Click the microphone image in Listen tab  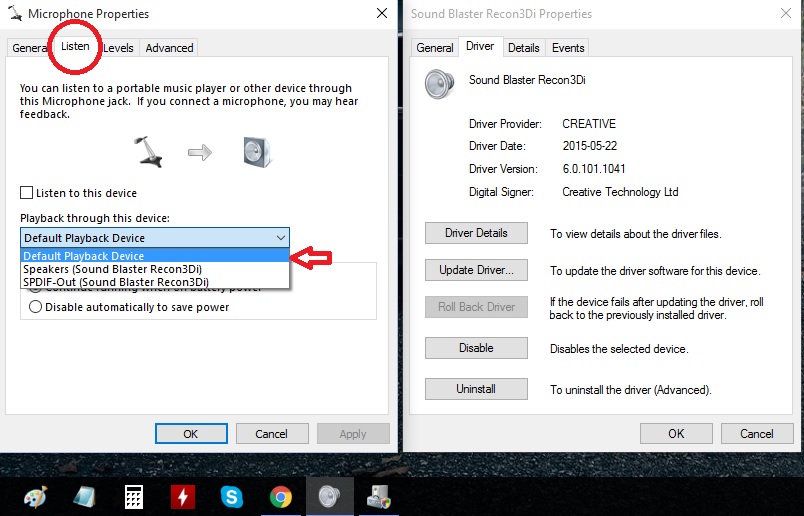[149, 151]
